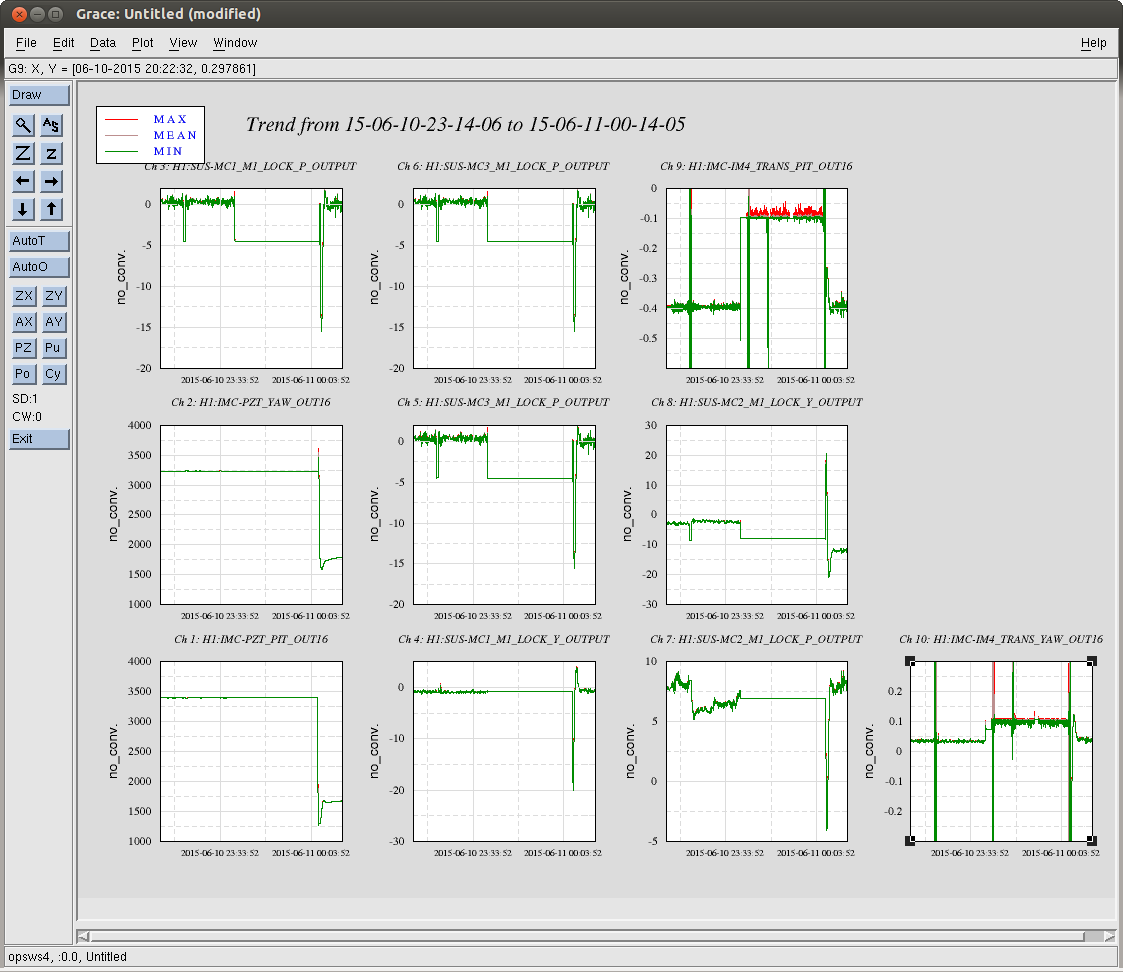Open the View menu
Viewport: 1123px width, 972px height.
tap(183, 43)
